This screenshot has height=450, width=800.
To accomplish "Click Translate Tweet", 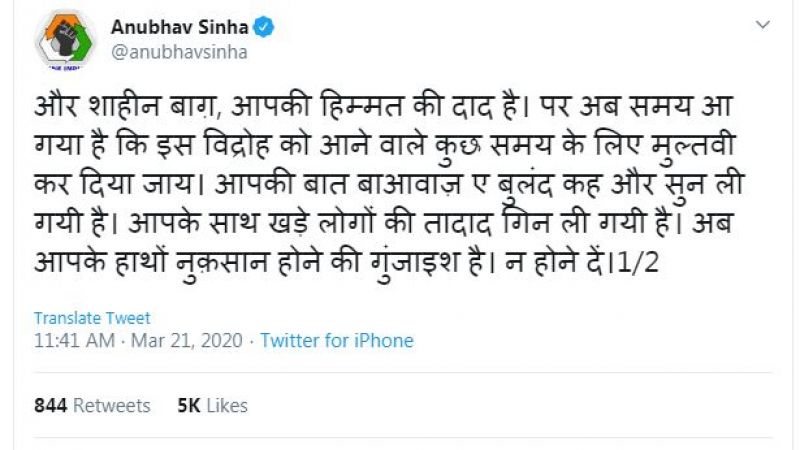I will [x=92, y=318].
